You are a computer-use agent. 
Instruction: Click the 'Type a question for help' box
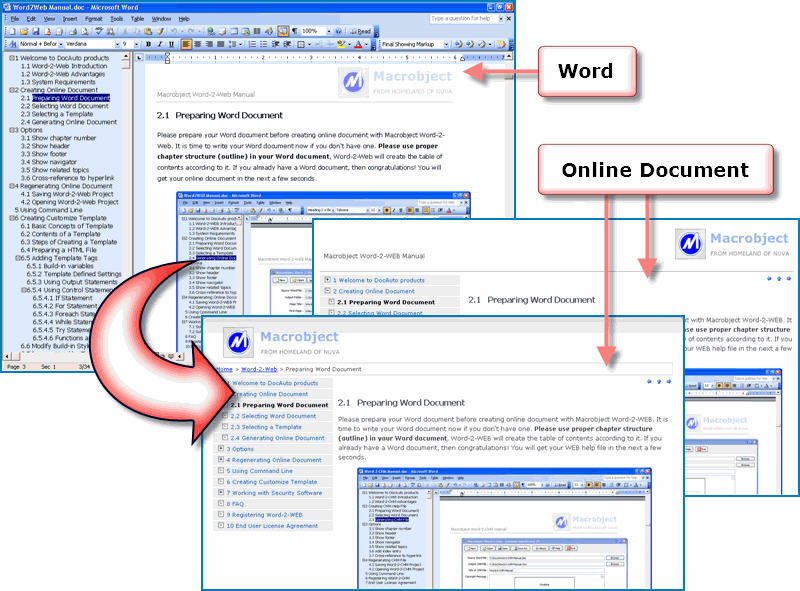[x=463, y=18]
